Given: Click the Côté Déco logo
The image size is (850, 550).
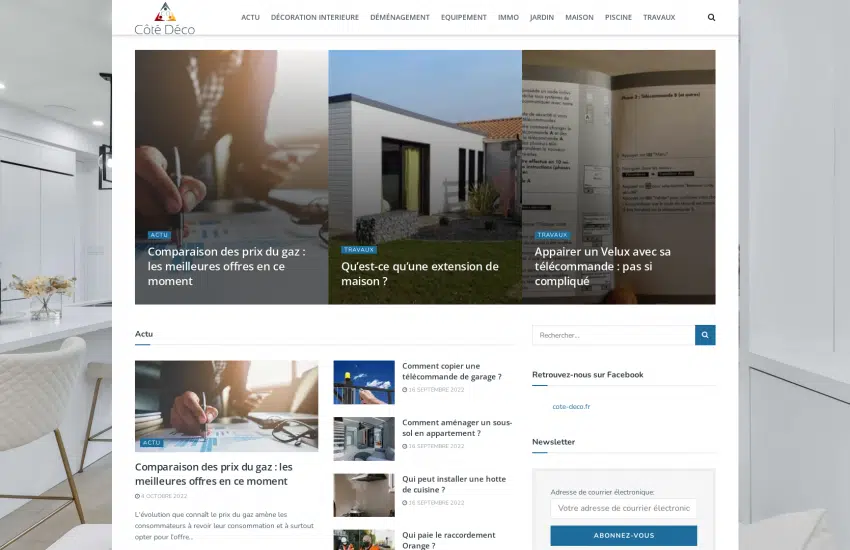Looking at the screenshot, I should point(165,19).
